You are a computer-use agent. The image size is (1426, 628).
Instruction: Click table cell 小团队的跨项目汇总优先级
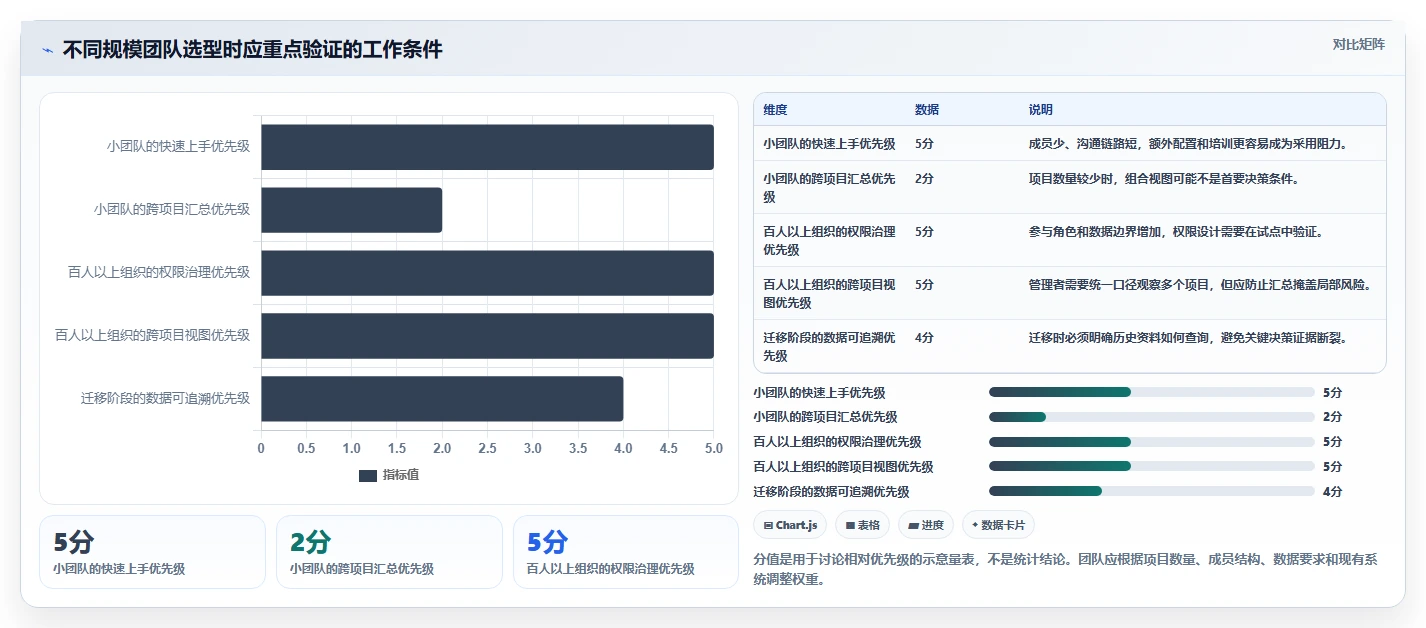pos(829,187)
